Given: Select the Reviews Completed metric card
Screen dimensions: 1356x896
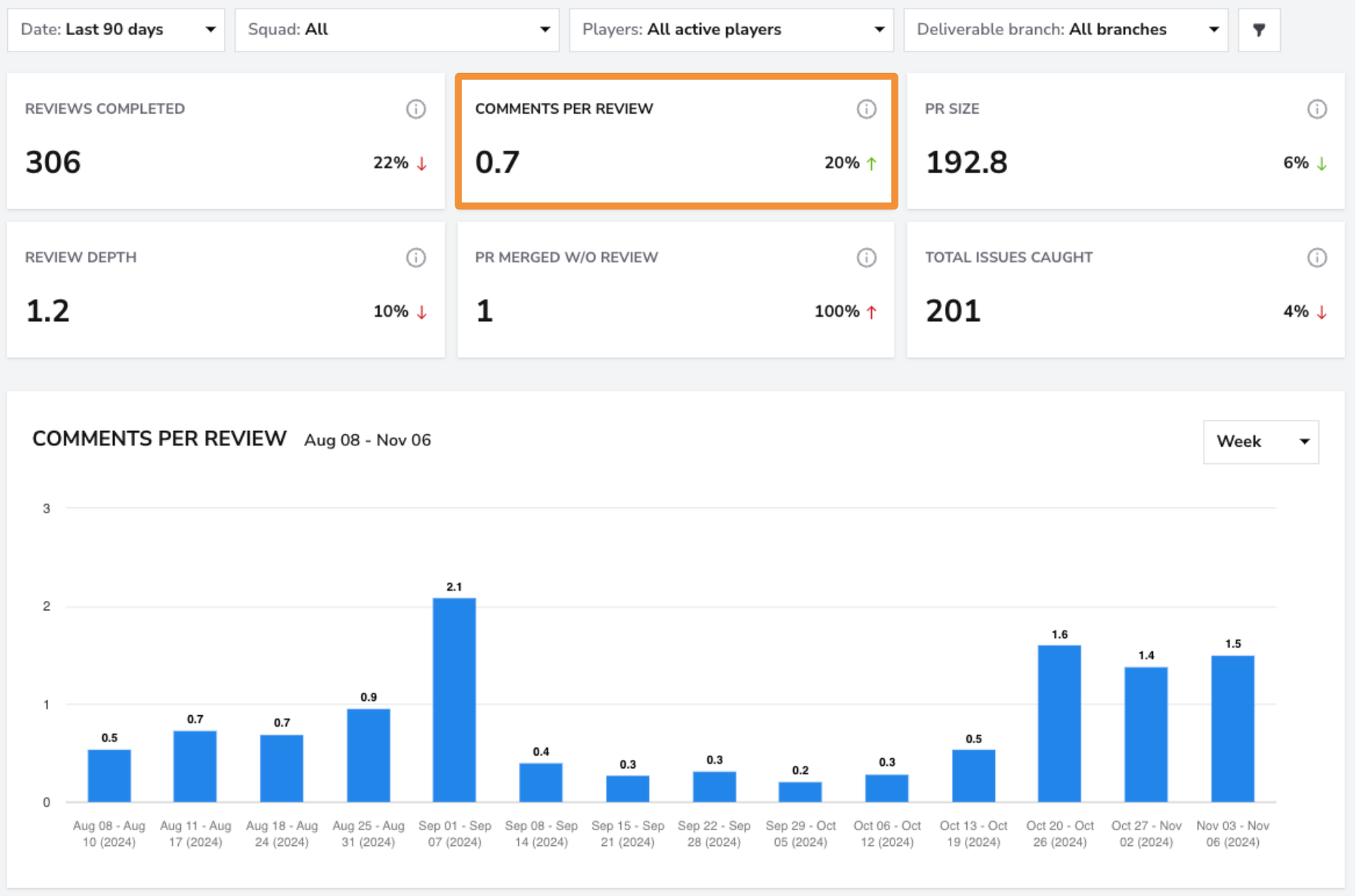Looking at the screenshot, I should (x=226, y=141).
